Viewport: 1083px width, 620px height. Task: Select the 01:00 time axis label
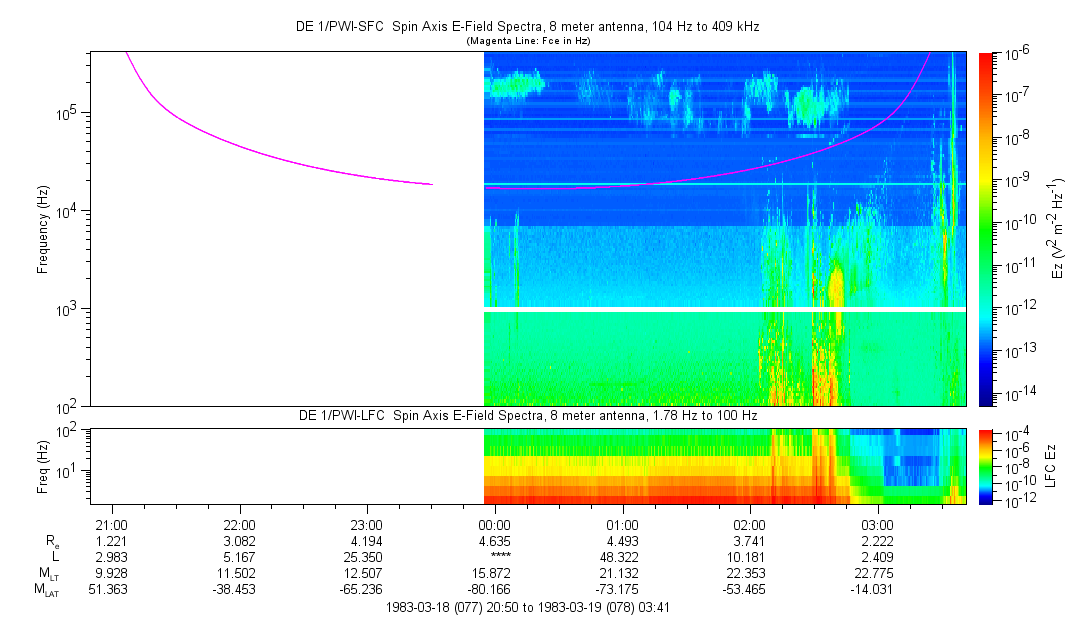tap(622, 525)
